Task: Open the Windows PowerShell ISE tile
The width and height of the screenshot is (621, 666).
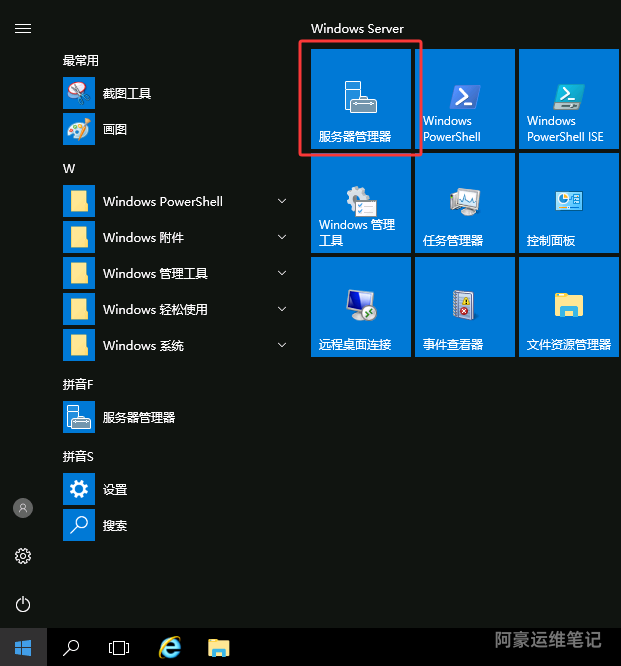Action: [569, 99]
